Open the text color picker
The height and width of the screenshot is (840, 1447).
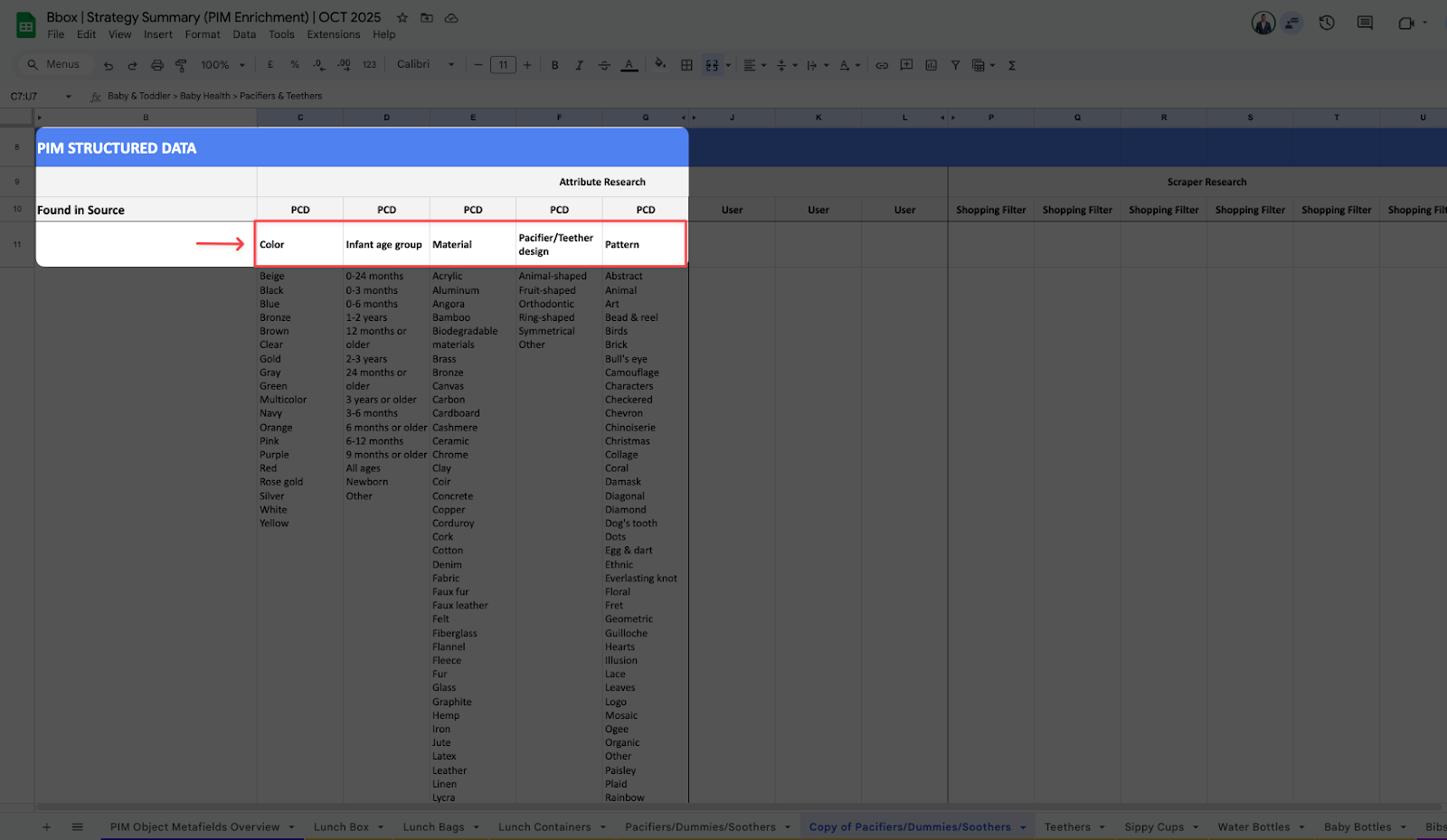click(628, 65)
